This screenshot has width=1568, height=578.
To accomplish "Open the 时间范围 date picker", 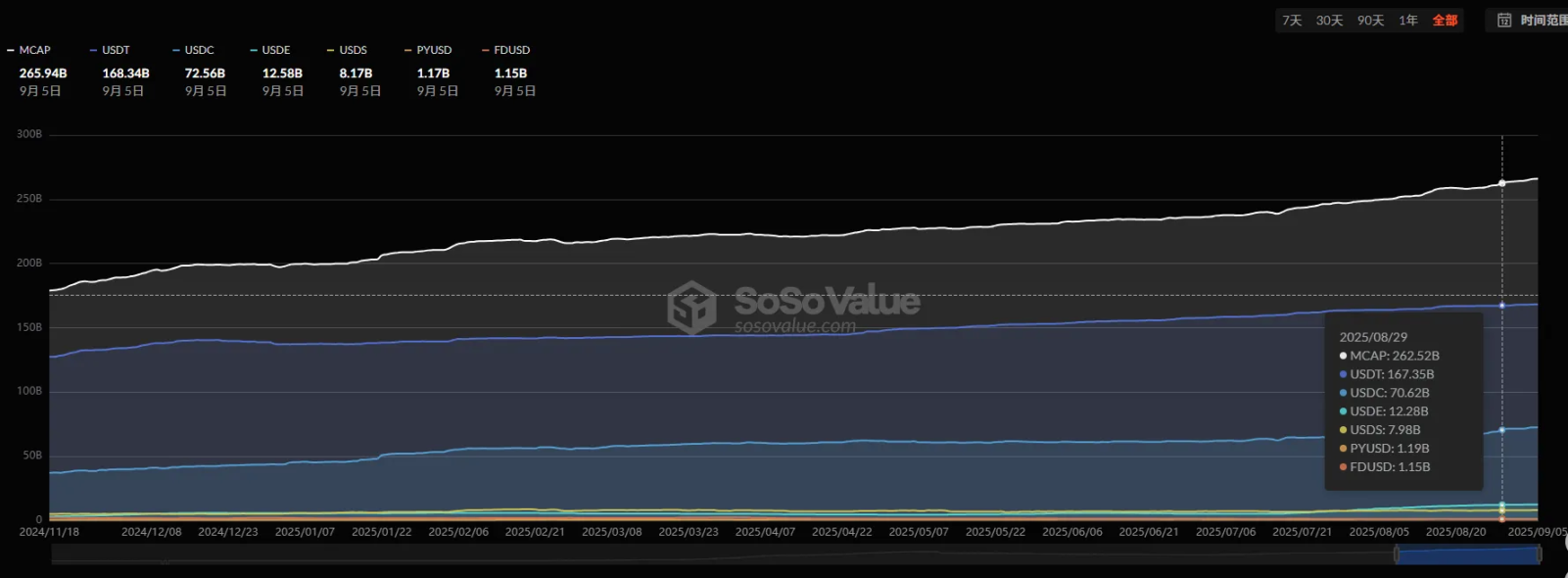I will (1543, 21).
